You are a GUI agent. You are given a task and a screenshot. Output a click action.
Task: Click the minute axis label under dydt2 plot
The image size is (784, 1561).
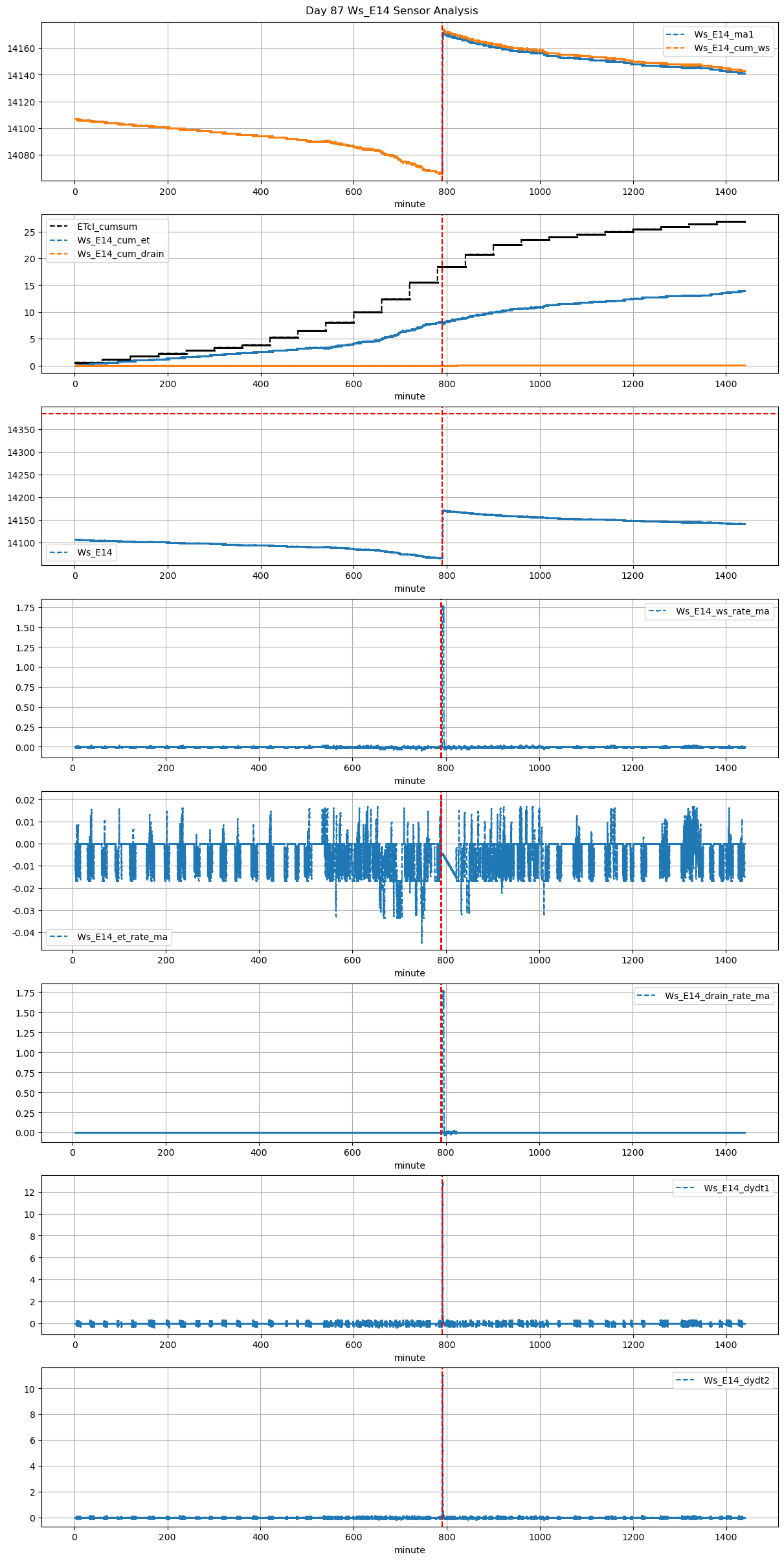click(x=409, y=1550)
